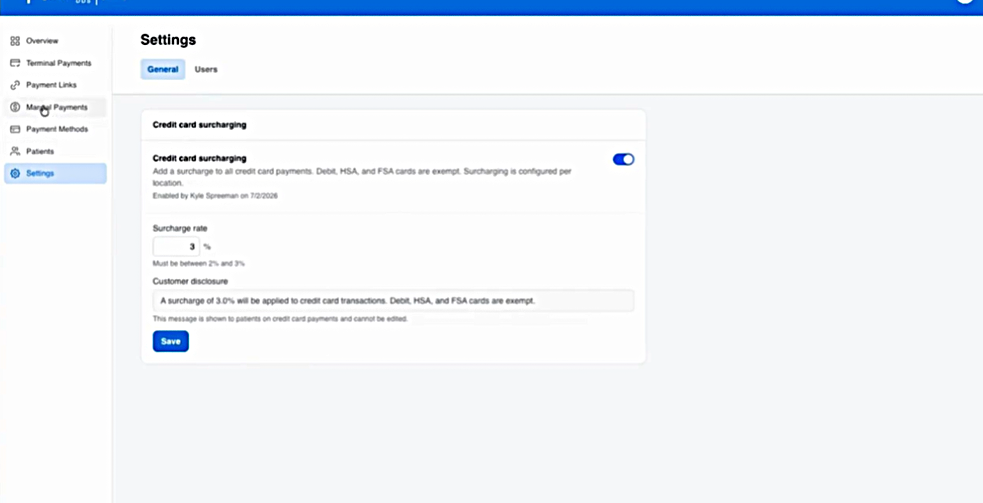Click the Manual Payments dollar icon
Image resolution: width=983 pixels, height=503 pixels.
pos(15,107)
